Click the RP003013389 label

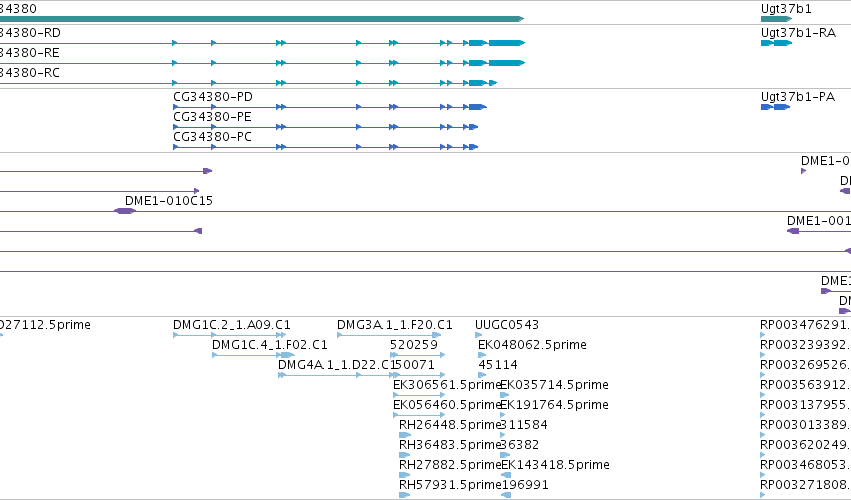[805, 425]
